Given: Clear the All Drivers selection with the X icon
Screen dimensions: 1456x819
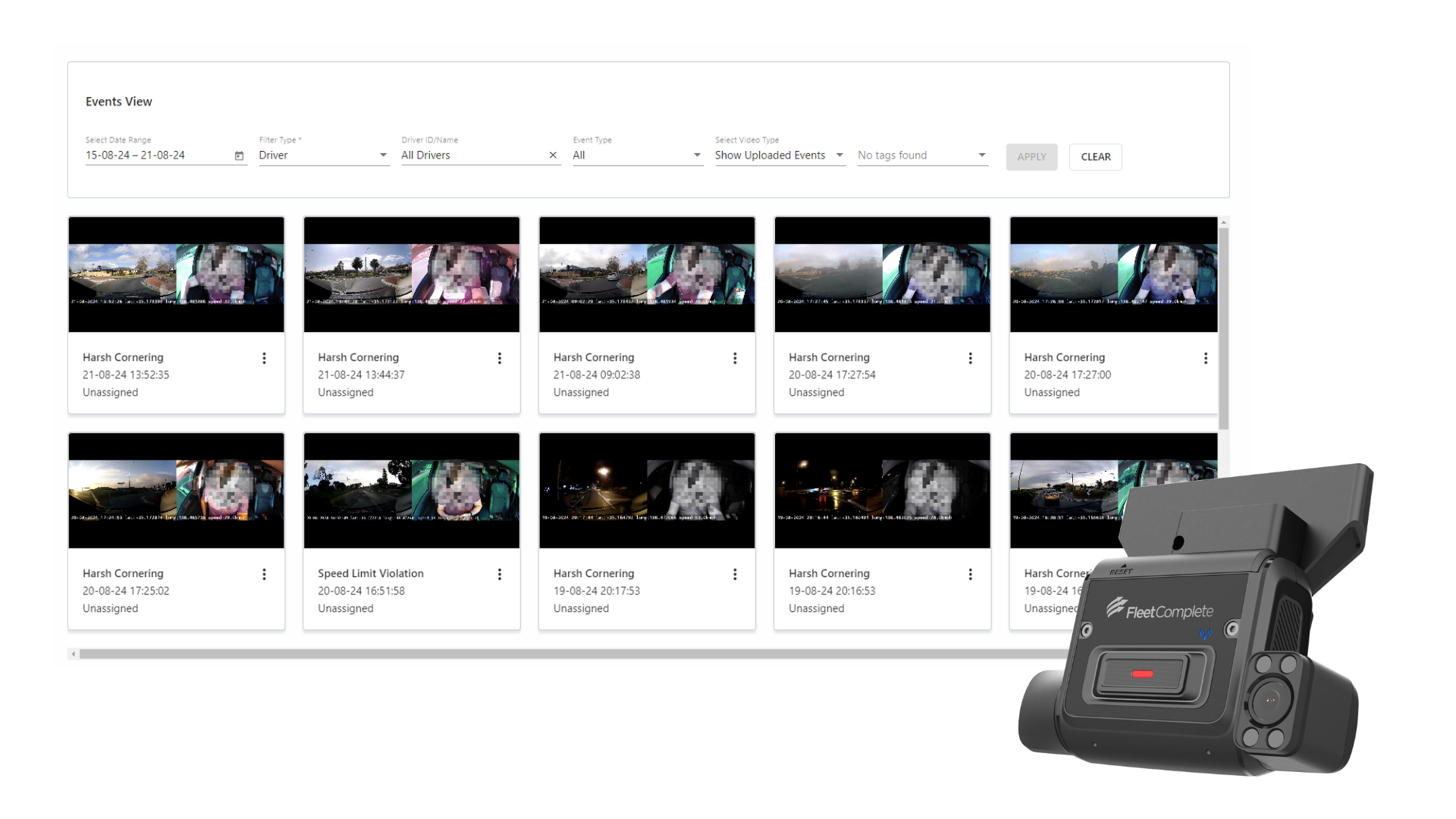Looking at the screenshot, I should [553, 155].
